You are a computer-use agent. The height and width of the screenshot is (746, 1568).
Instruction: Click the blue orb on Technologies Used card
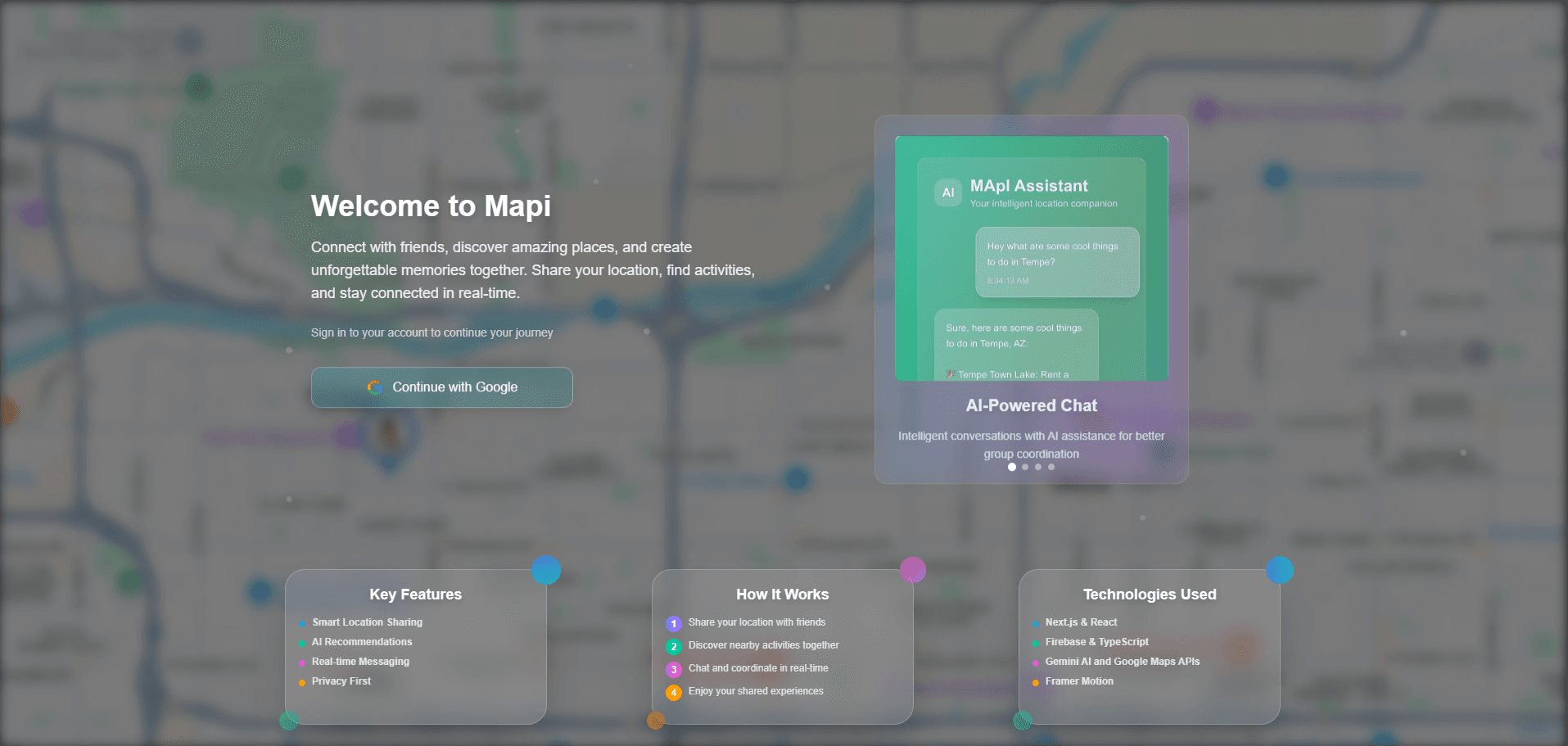pos(1280,570)
